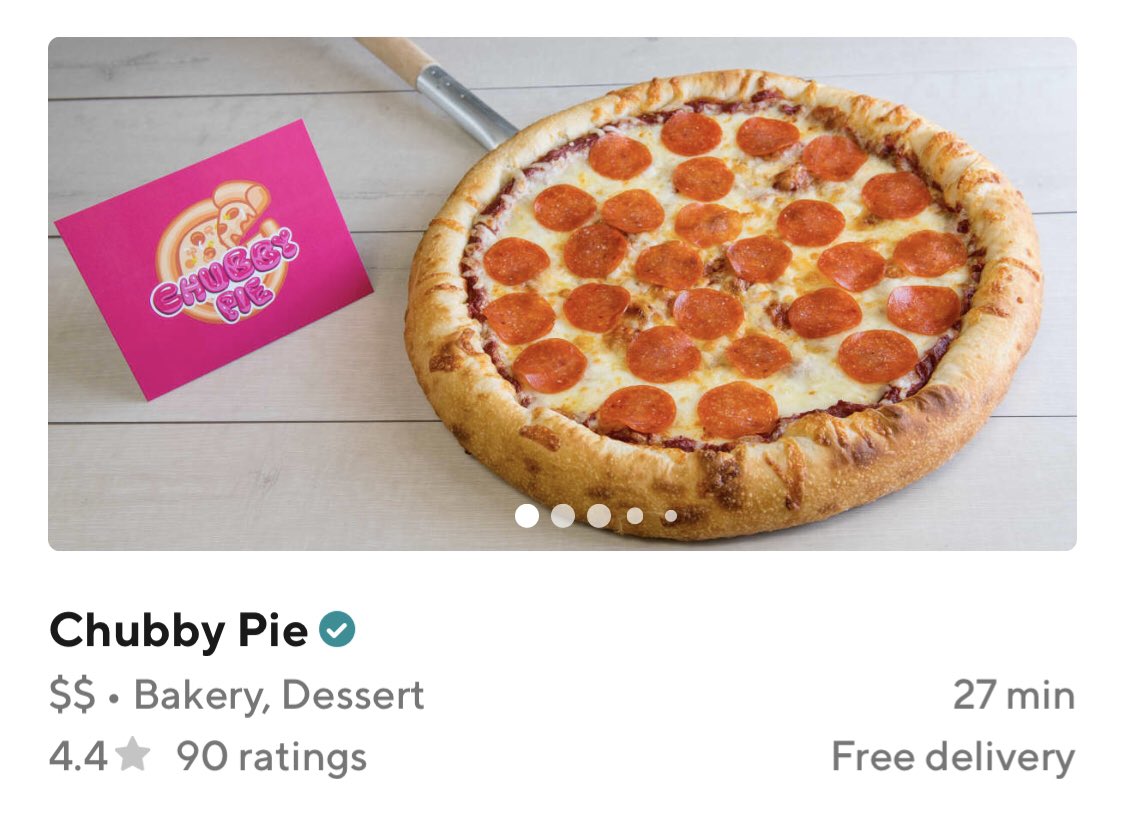This screenshot has width=1125, height=819.
Task: Click the 27 min delivery time
Action: point(1014,696)
